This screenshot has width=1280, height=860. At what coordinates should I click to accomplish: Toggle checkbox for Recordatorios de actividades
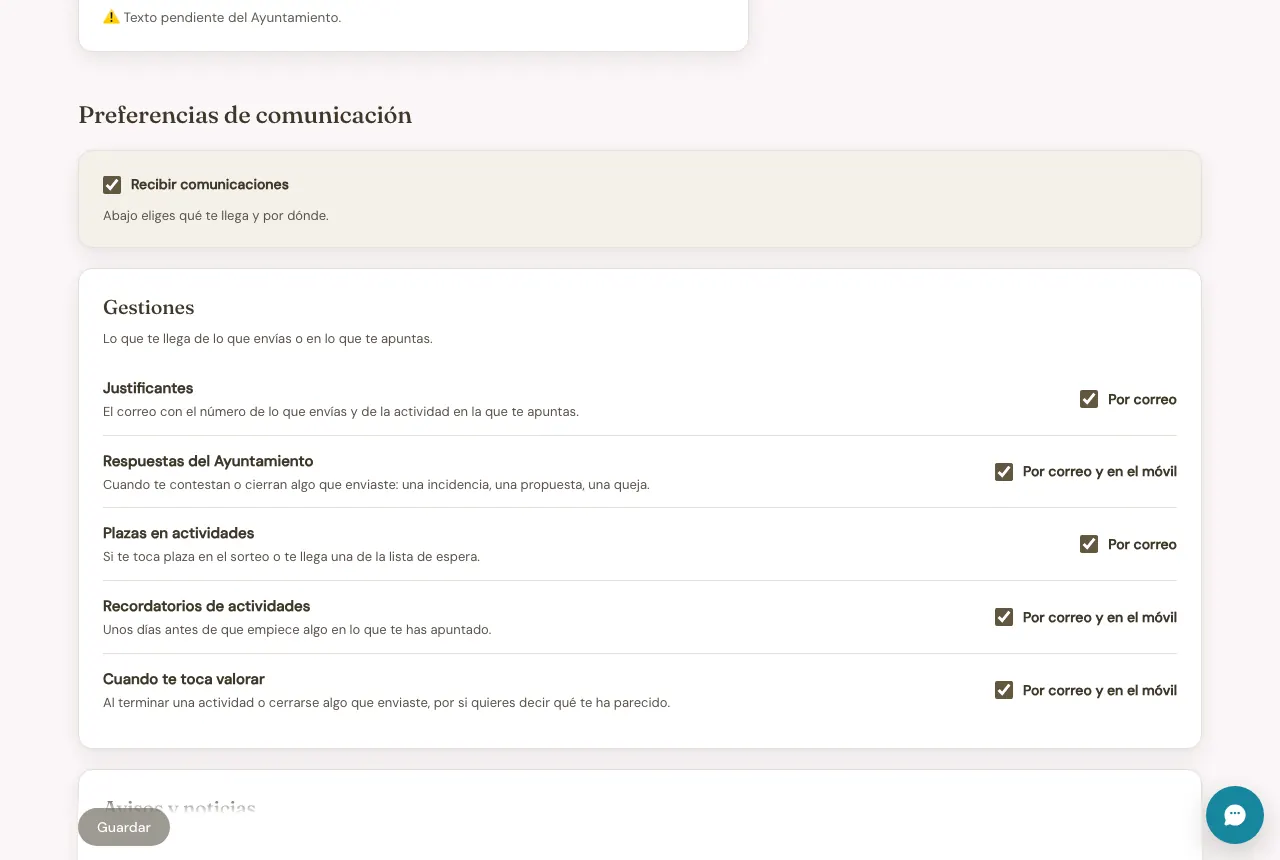coord(1004,617)
